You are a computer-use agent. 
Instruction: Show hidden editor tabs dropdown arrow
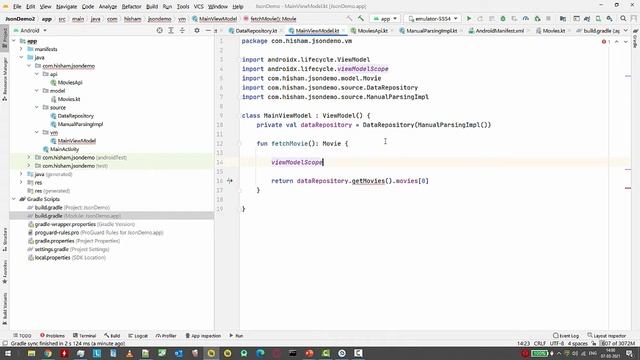[626, 31]
